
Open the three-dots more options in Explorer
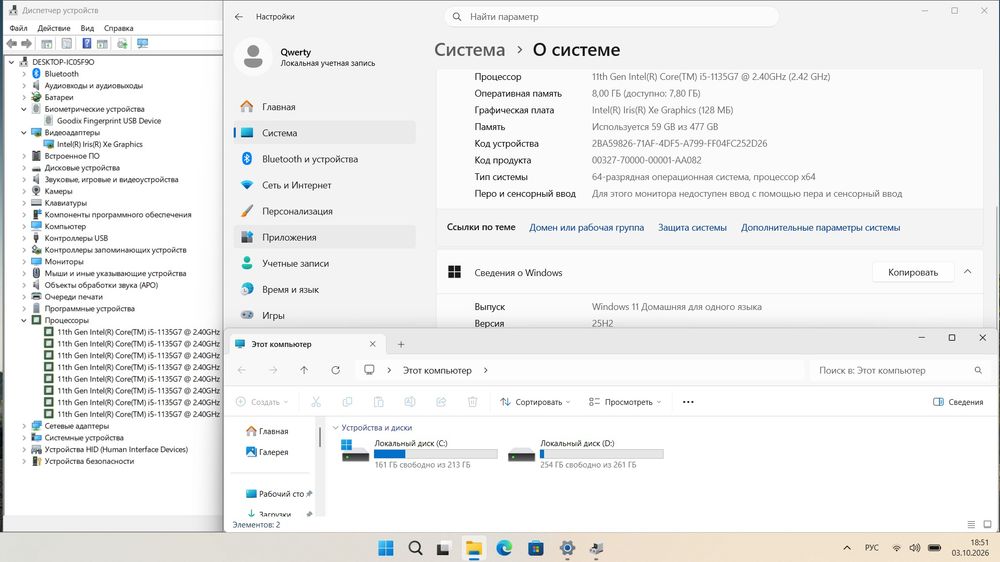click(x=688, y=402)
